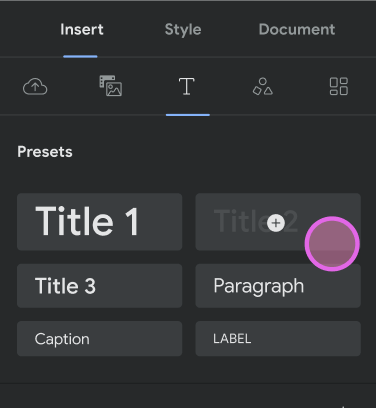Screen dimensions: 376x408
Task: Click the word Caption in its preset card
Action: point(62,339)
